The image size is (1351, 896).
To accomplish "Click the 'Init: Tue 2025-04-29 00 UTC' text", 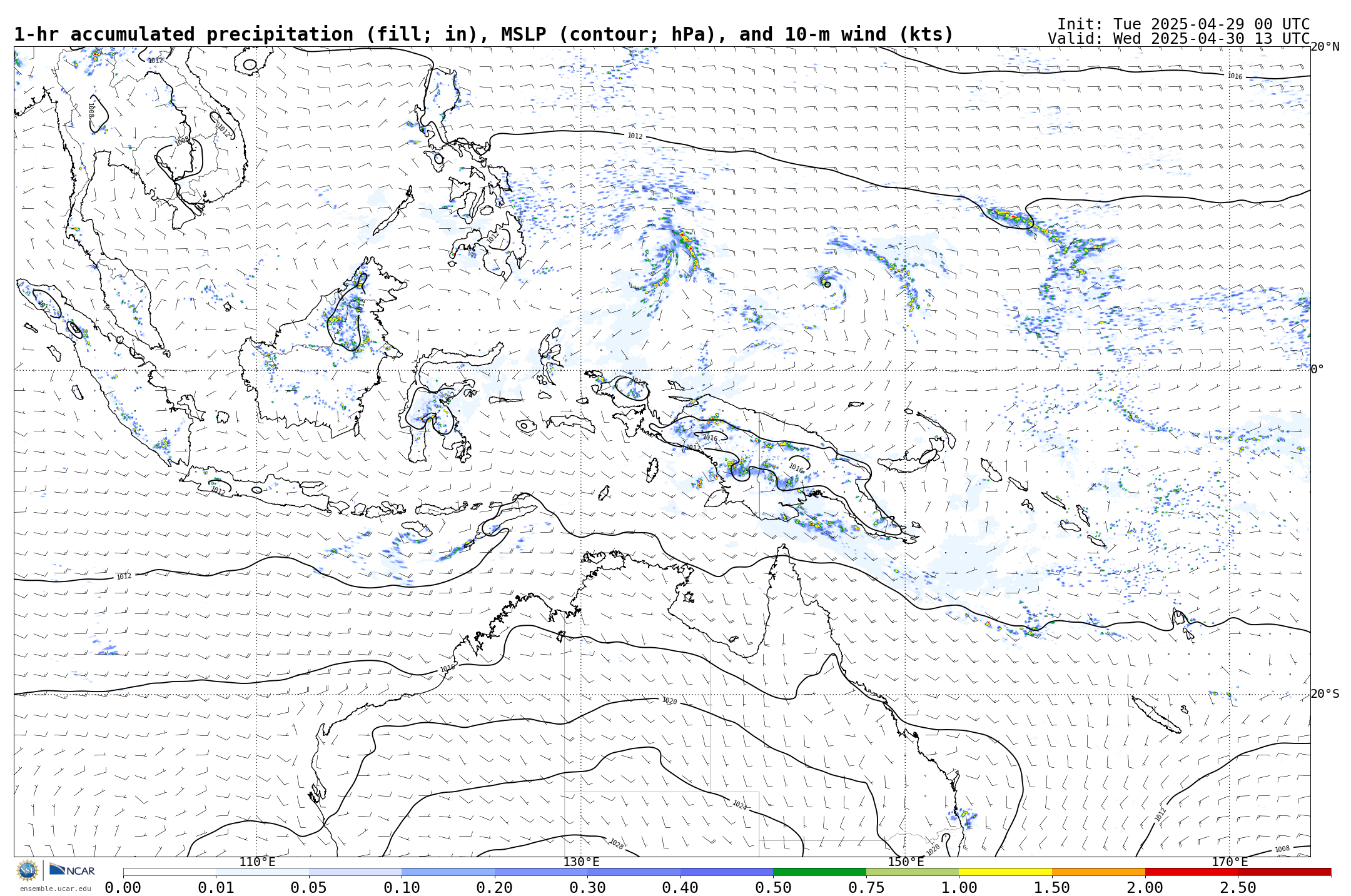I will point(1183,24).
